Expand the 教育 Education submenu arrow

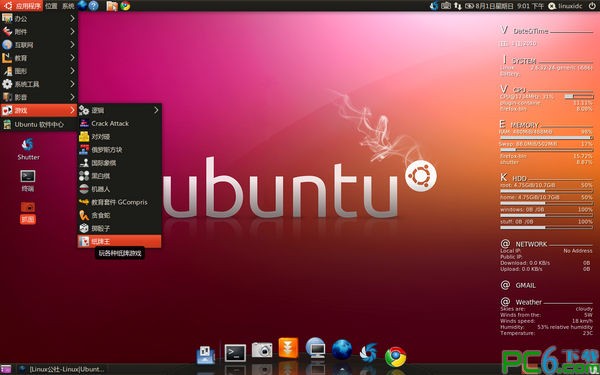coord(72,58)
